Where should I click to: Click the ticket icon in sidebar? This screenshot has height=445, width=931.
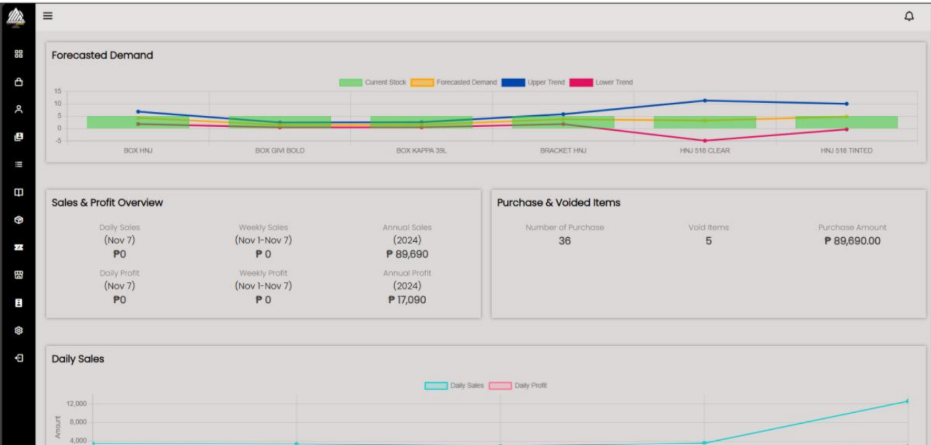[18, 246]
